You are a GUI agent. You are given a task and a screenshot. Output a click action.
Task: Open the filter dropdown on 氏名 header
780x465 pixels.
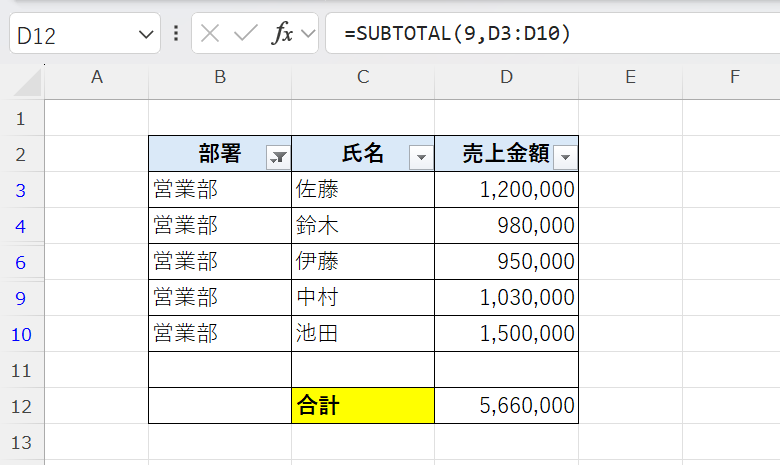(x=421, y=156)
